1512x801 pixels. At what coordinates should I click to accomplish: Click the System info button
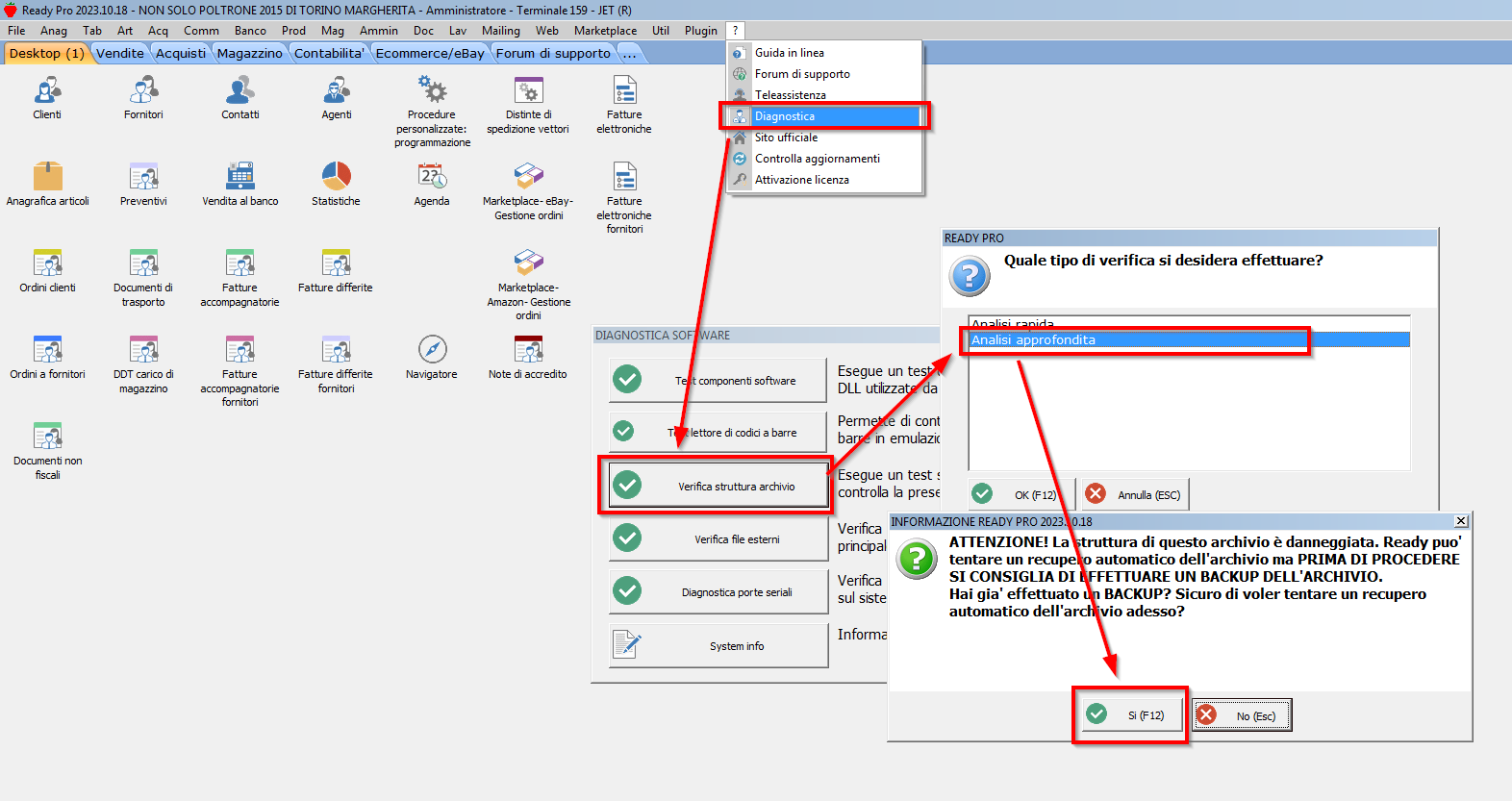click(x=718, y=645)
